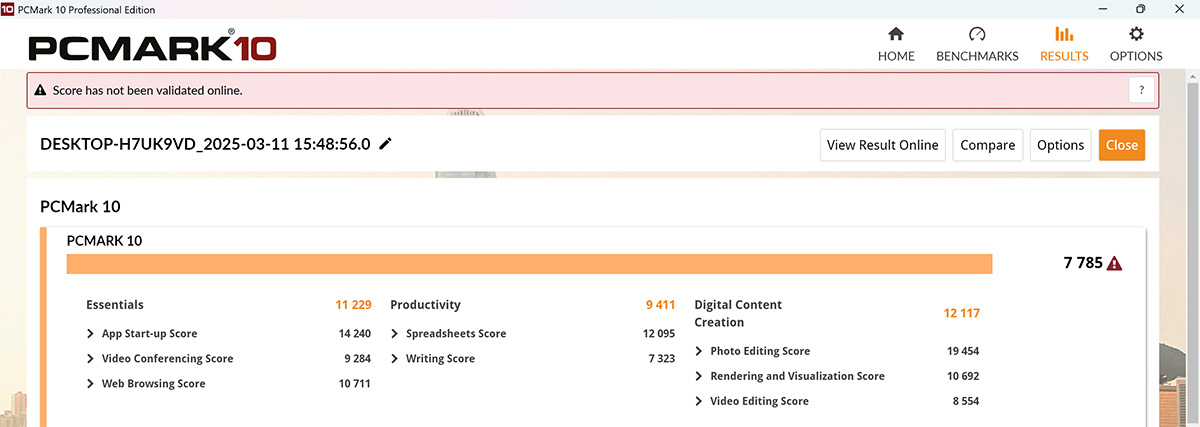Click the Essentials score 11 229
The width and height of the screenshot is (1200, 427).
[x=354, y=305]
